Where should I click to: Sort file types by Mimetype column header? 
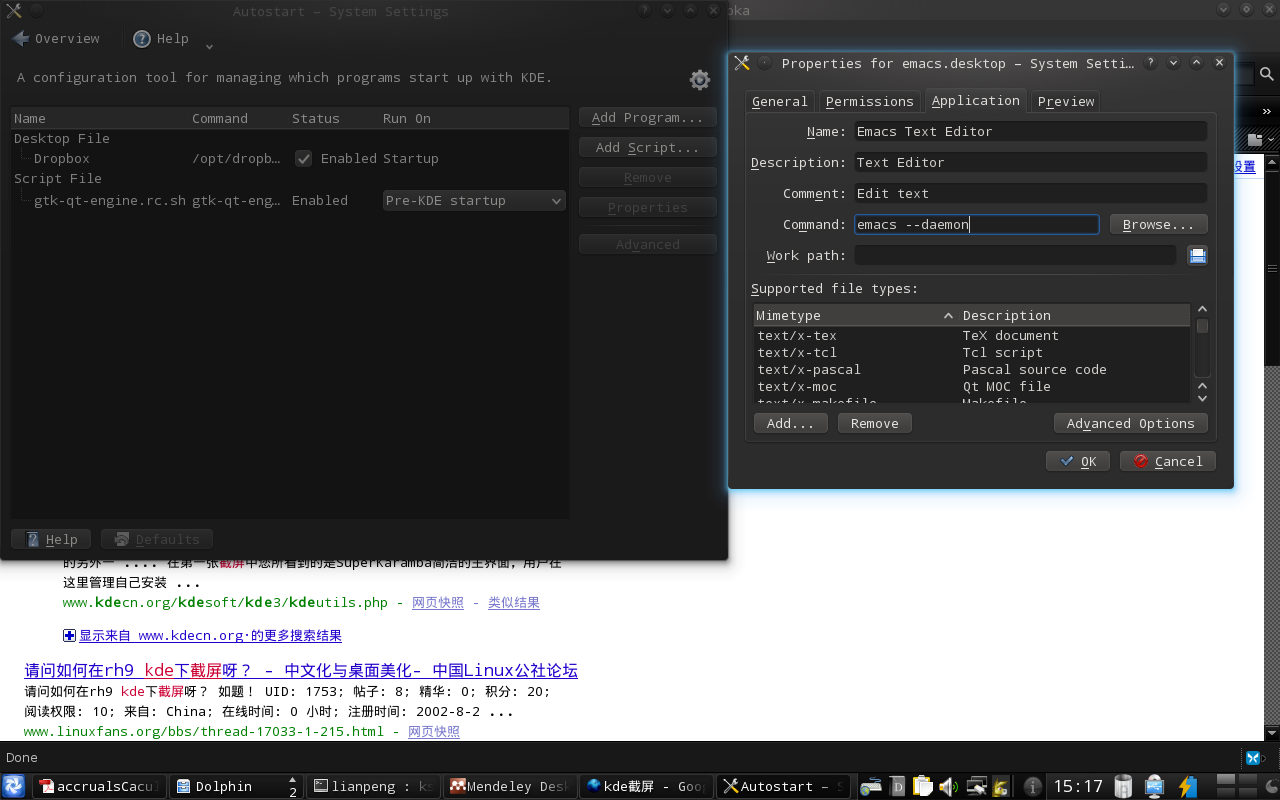click(x=855, y=316)
